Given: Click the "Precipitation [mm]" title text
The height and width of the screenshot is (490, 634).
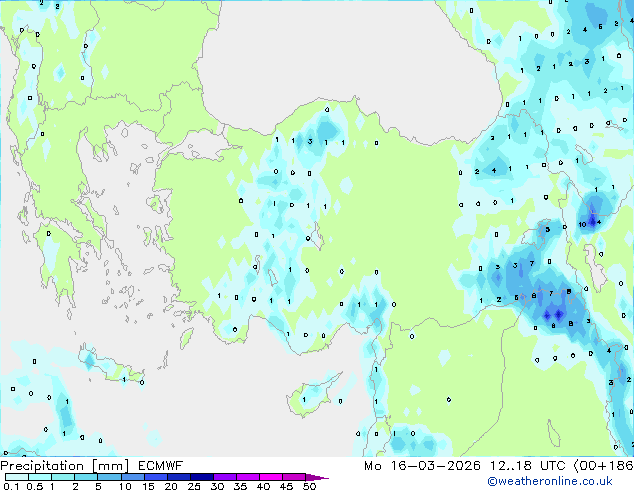Looking at the screenshot, I should tap(65, 466).
